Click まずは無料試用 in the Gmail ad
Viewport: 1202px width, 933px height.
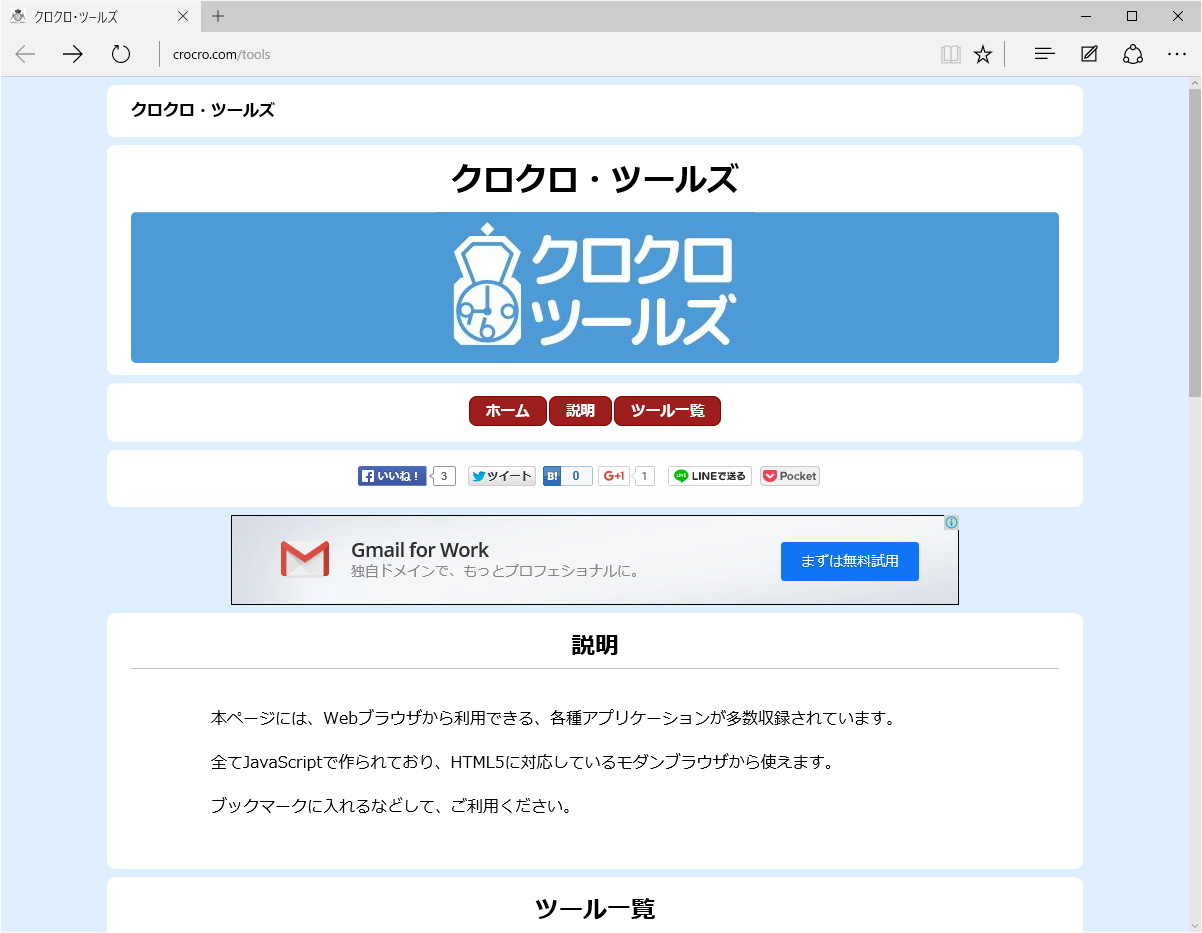click(x=849, y=561)
